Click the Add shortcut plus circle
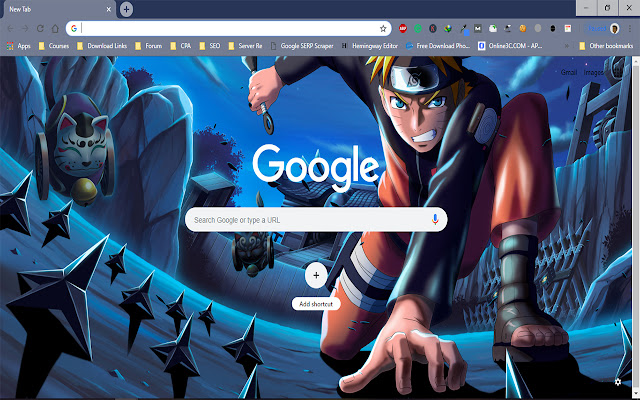The width and height of the screenshot is (640, 400). click(x=316, y=275)
